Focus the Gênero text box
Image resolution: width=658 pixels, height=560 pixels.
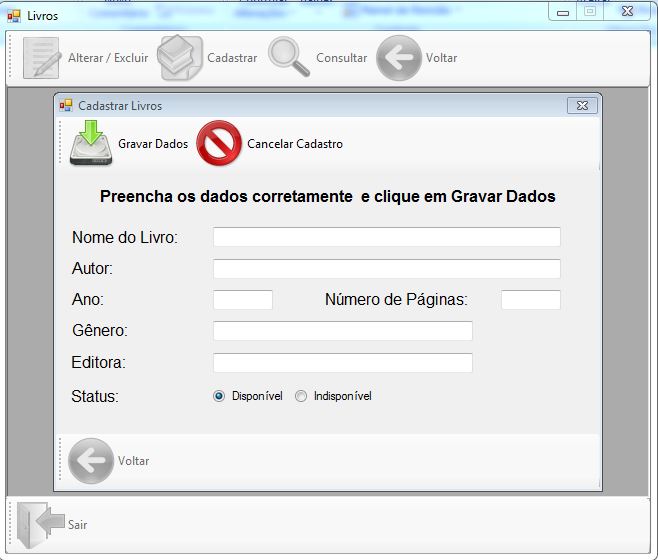[342, 331]
